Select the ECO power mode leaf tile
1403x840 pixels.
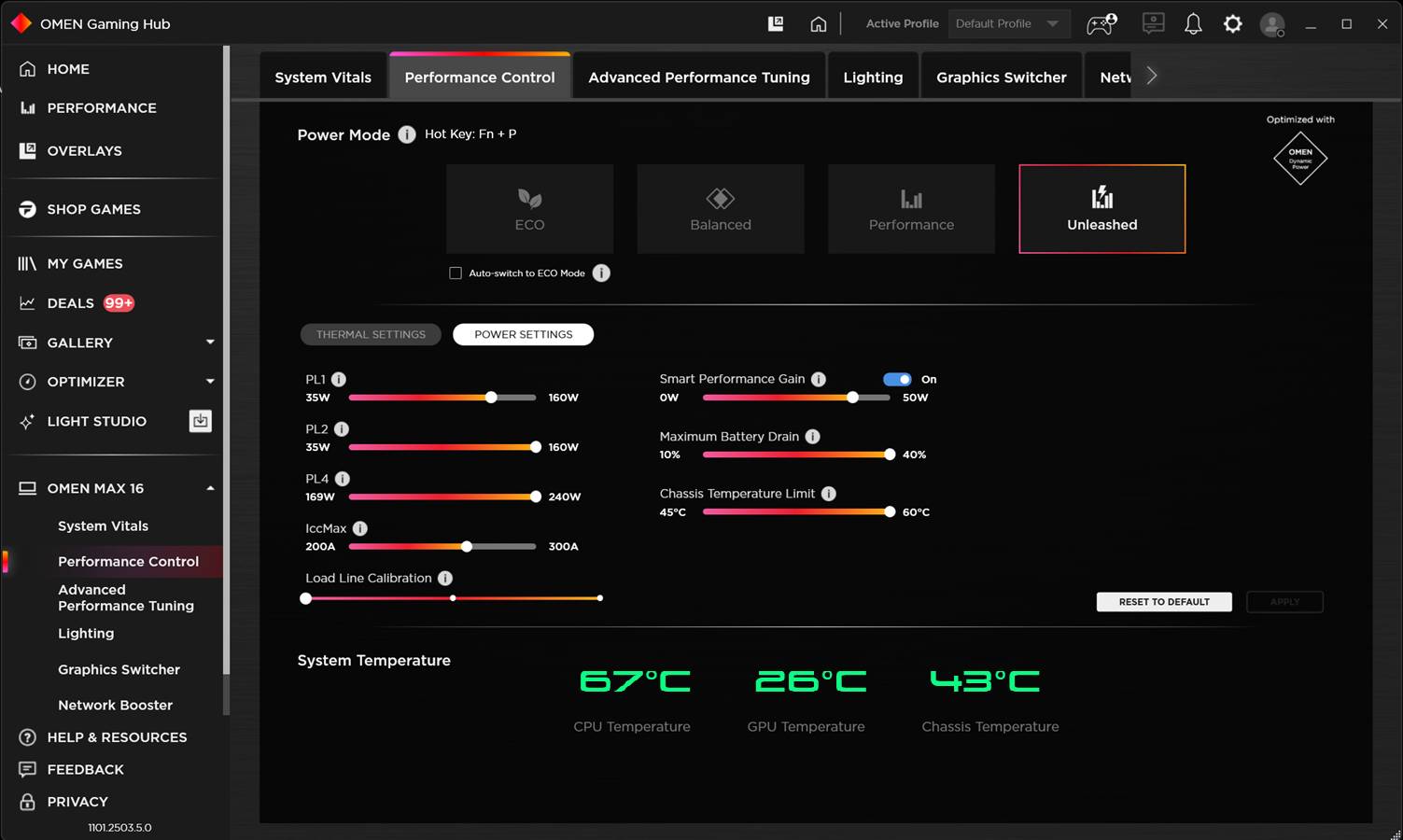[529, 208]
